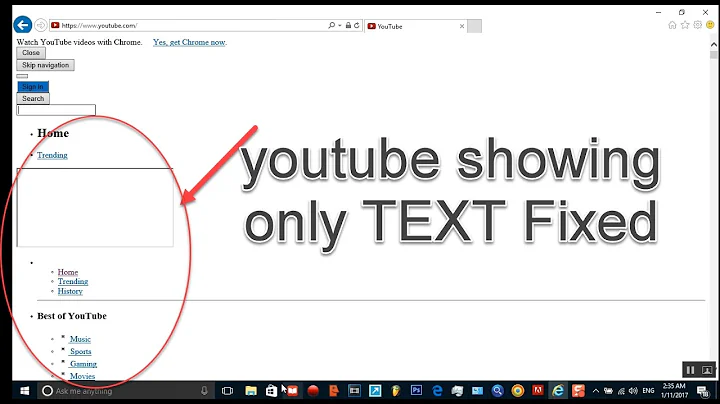The width and height of the screenshot is (720, 404).
Task: Open Task View from the taskbar
Action: point(227,391)
